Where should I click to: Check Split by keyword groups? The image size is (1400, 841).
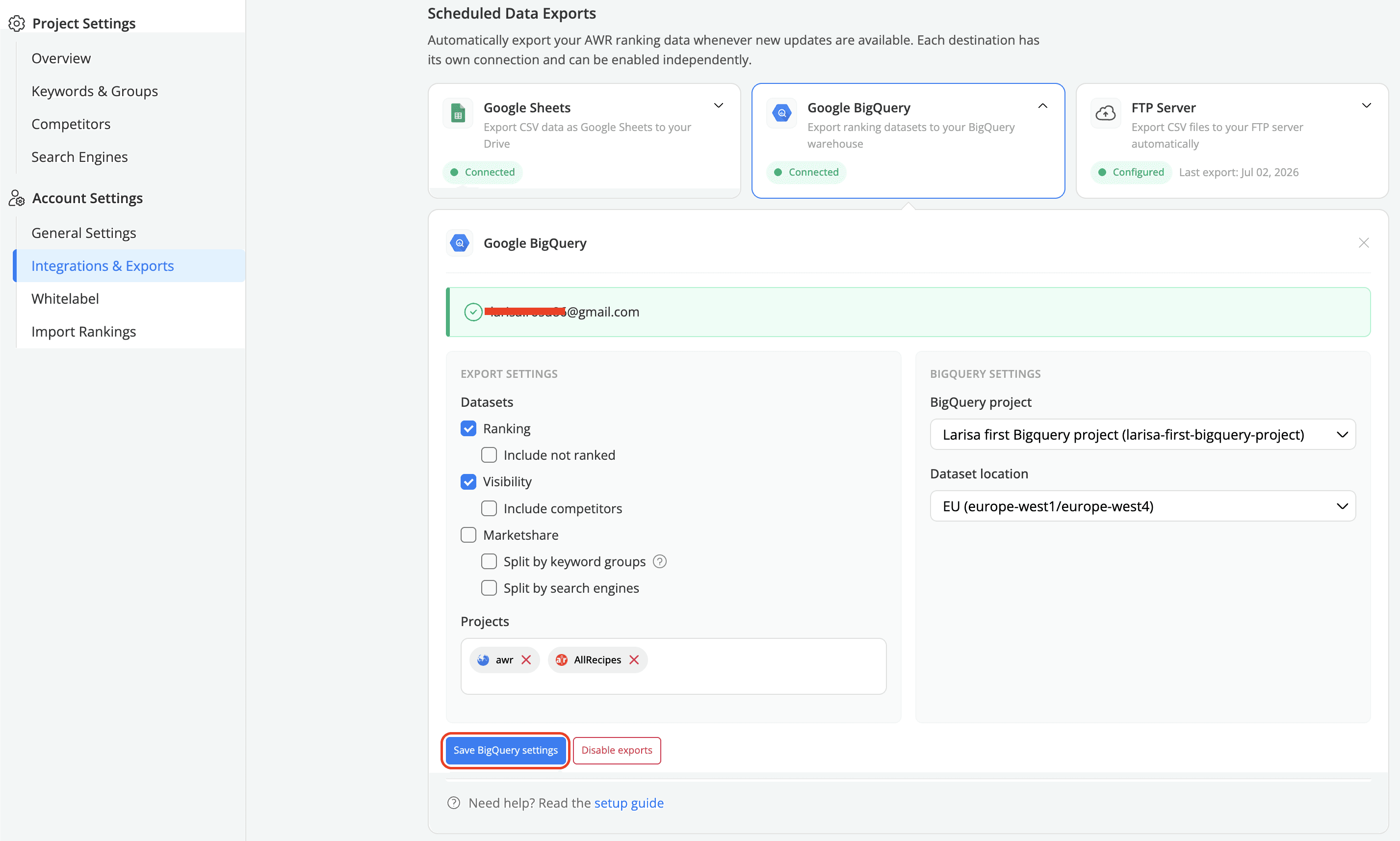click(x=489, y=562)
